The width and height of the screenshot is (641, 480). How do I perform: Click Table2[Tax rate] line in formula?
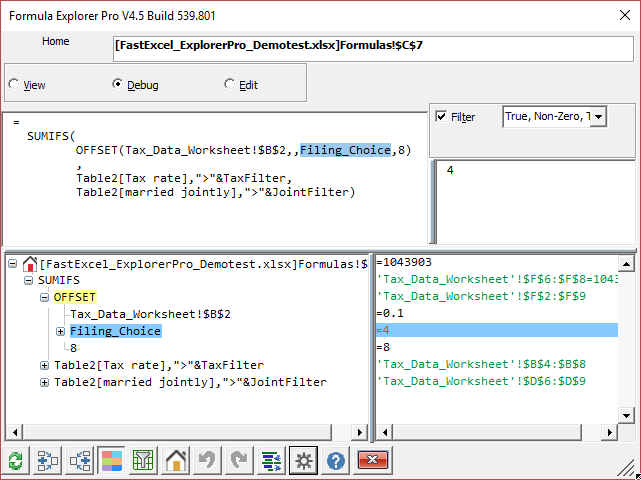tap(184, 178)
